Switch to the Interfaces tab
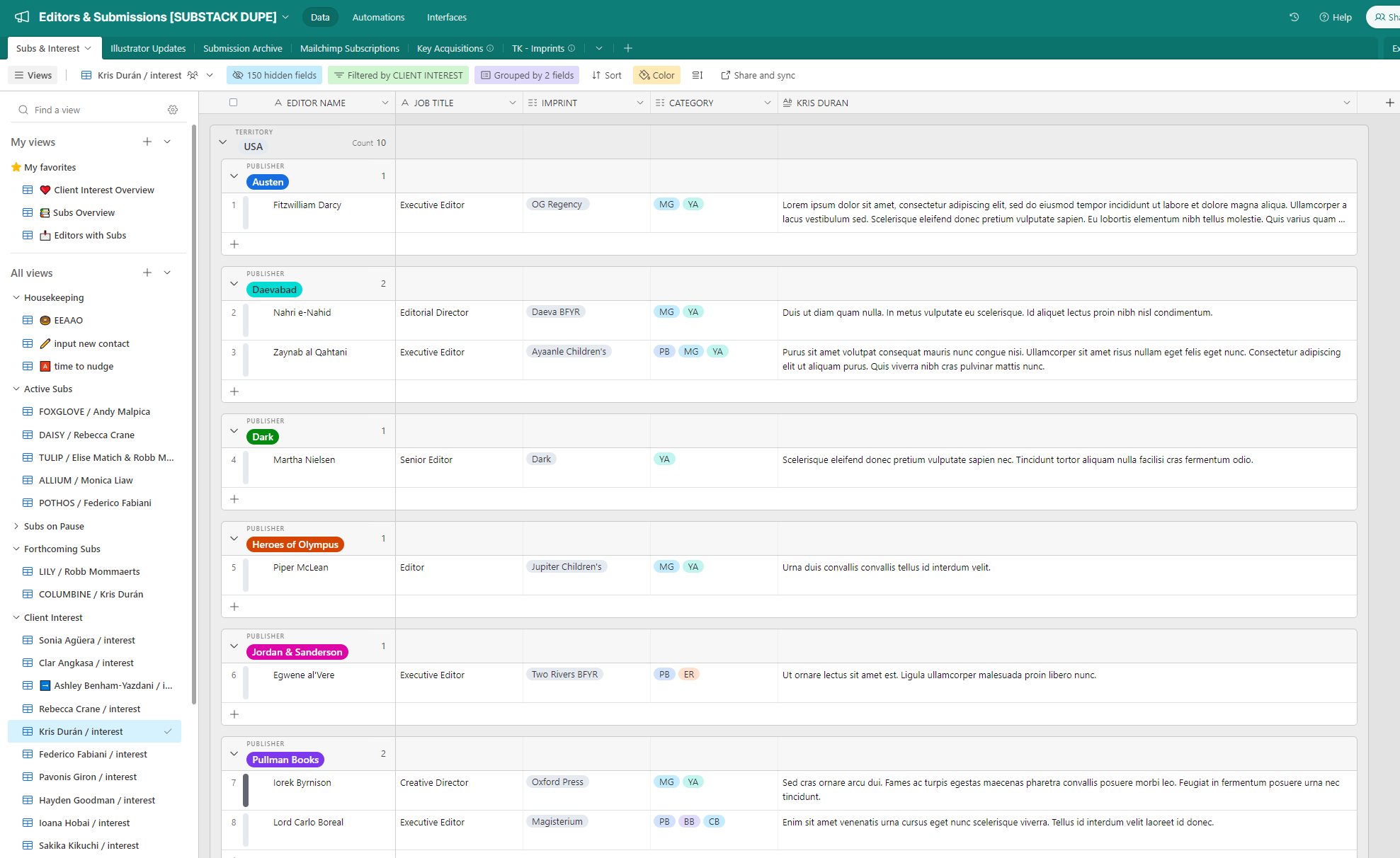 click(446, 17)
